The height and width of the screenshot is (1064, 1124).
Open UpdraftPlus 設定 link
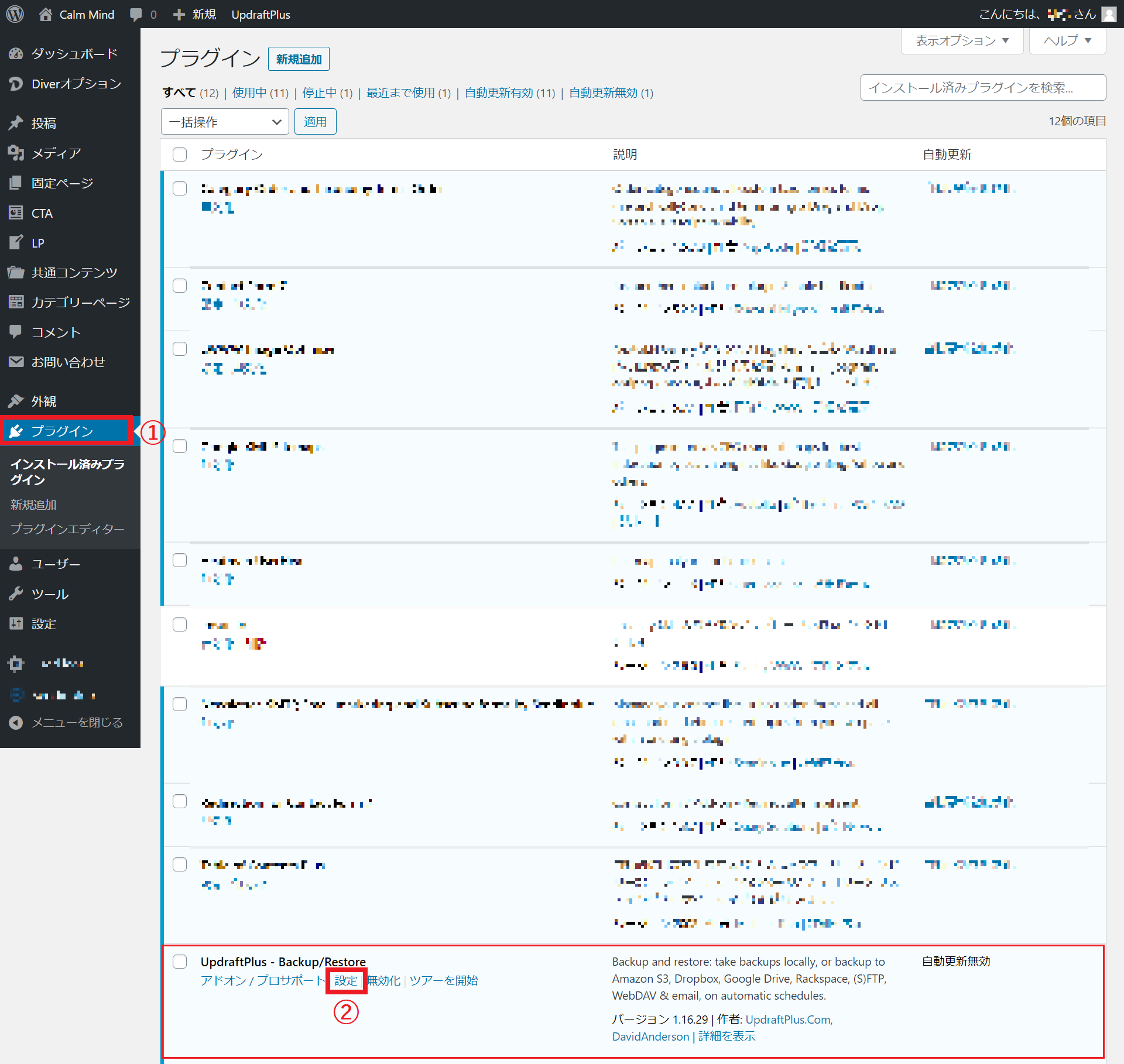click(346, 980)
